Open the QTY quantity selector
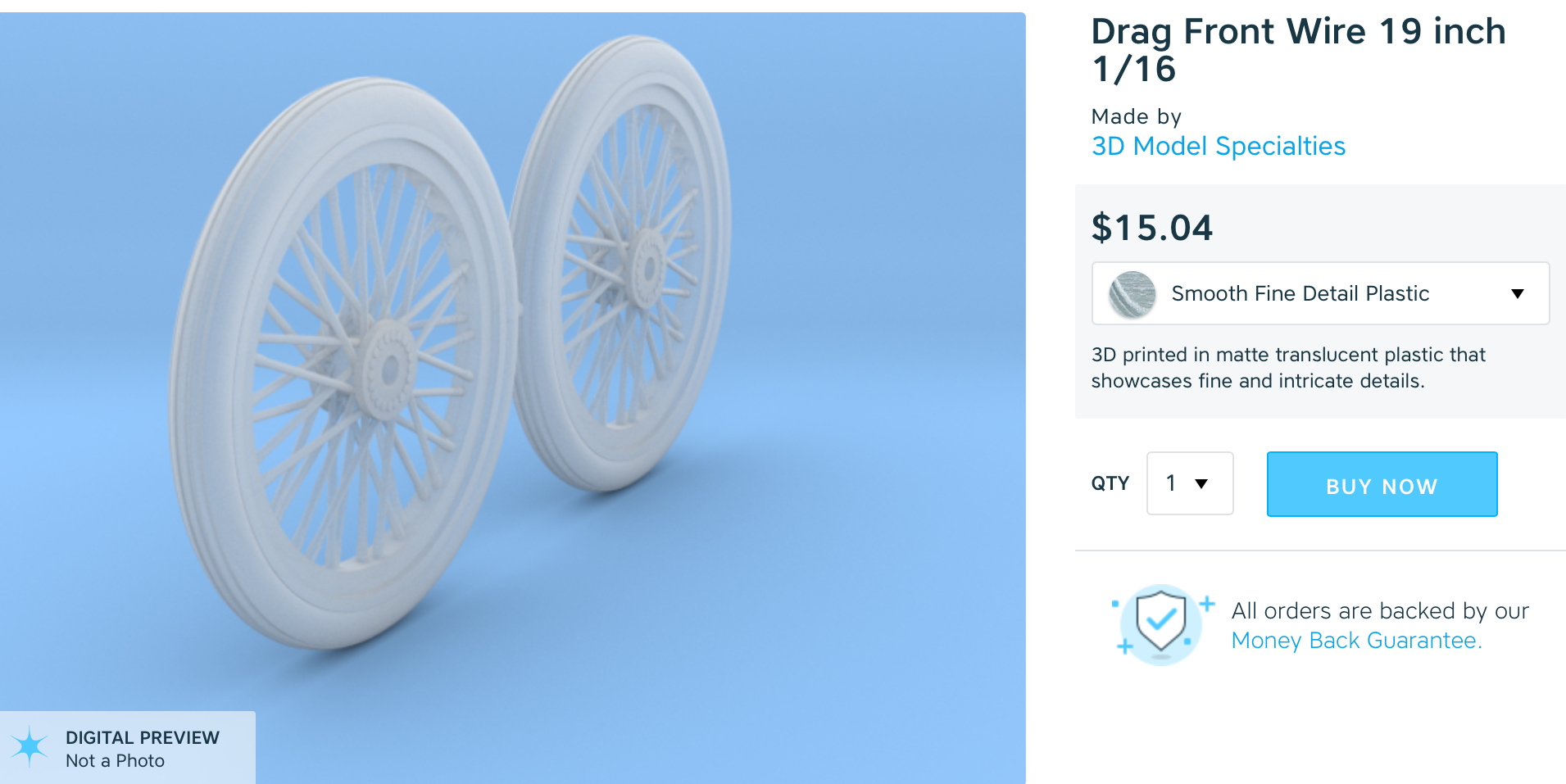This screenshot has height=784, width=1566. click(1190, 483)
